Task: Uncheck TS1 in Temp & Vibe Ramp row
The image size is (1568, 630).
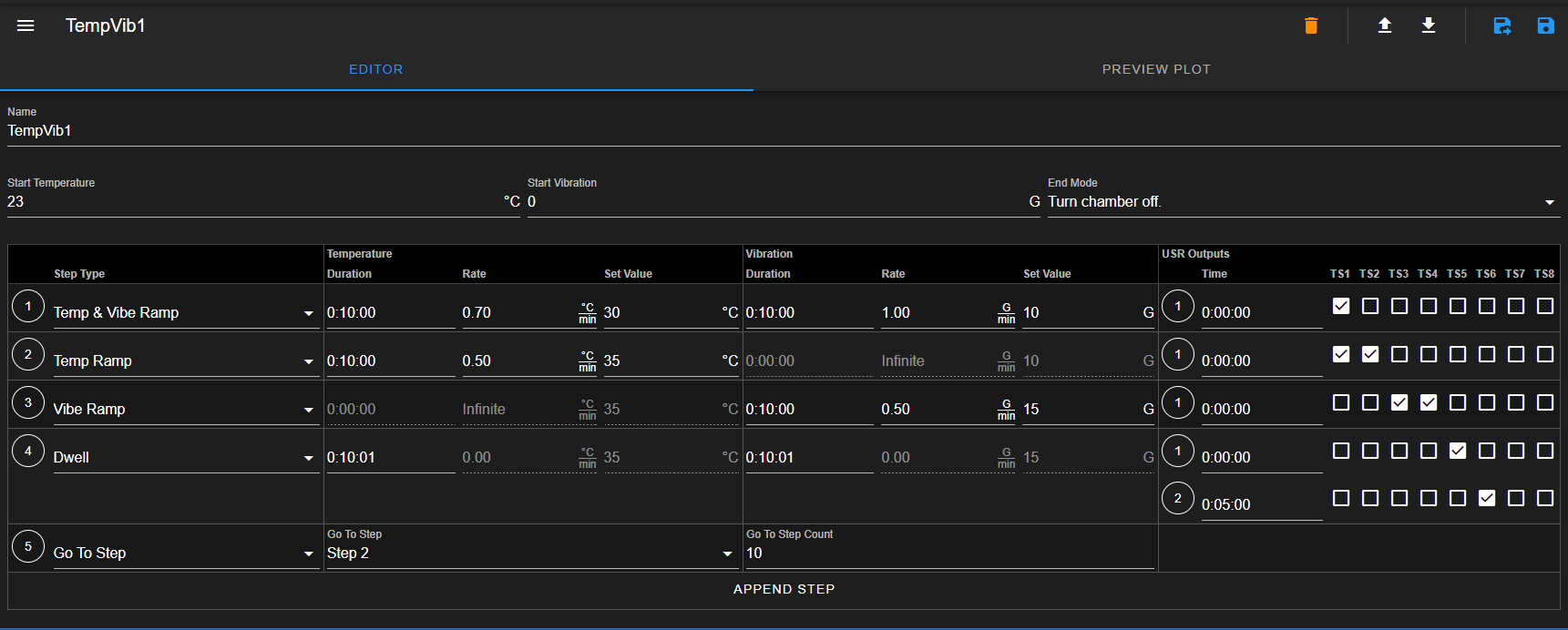Action: pyautogui.click(x=1341, y=306)
